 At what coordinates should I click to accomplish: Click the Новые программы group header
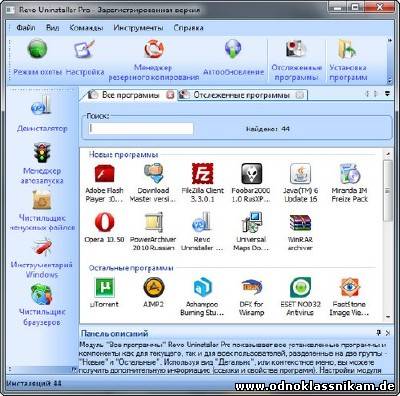123,155
